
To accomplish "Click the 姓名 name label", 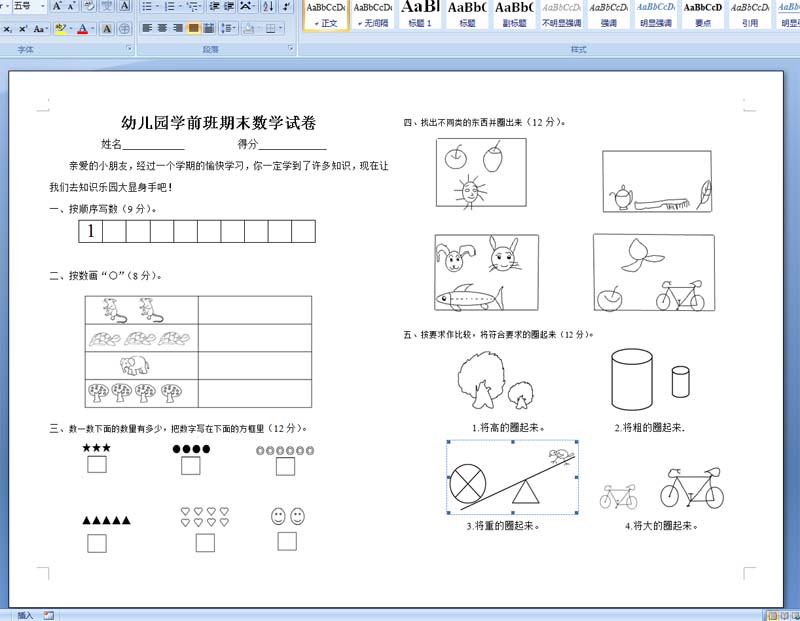I will (x=111, y=144).
